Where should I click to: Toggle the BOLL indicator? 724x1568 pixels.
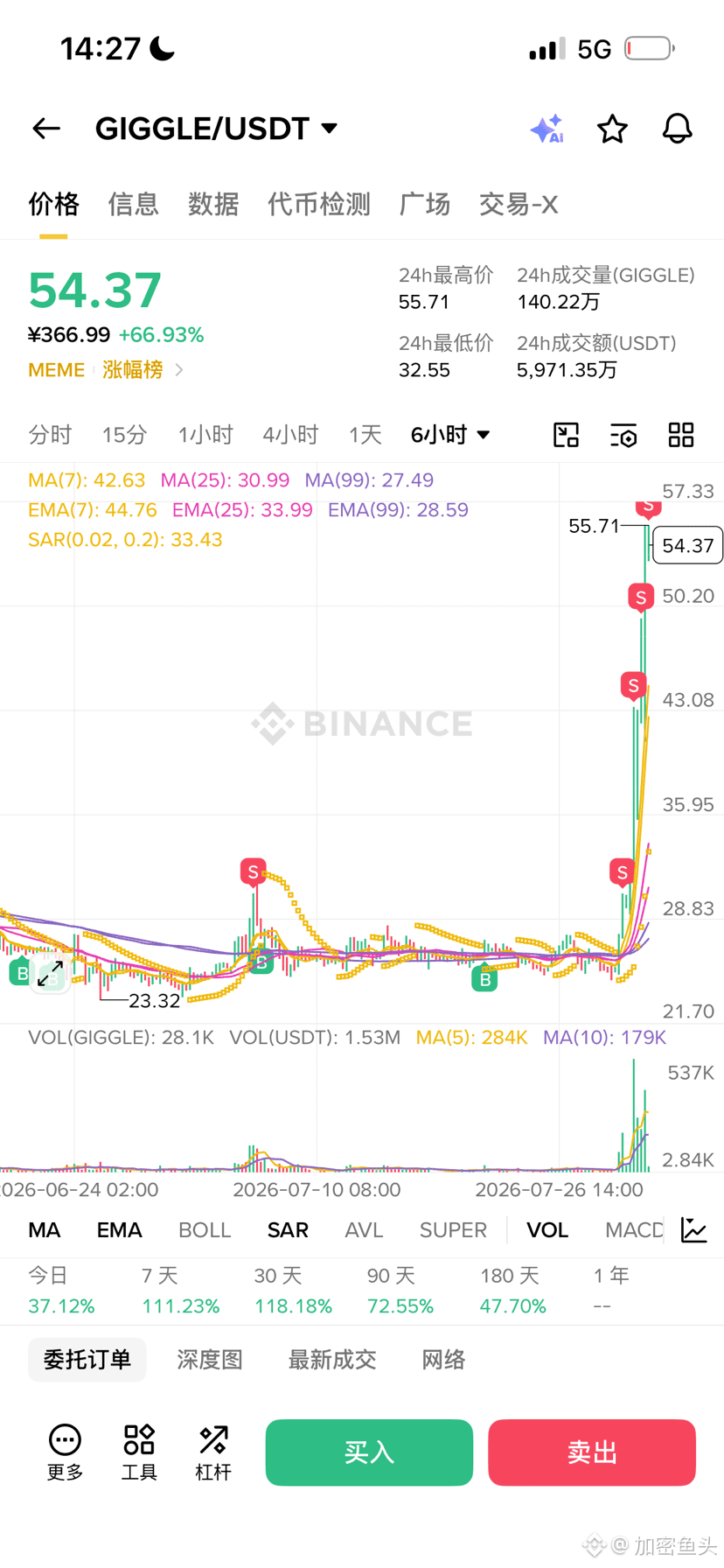[x=205, y=1230]
